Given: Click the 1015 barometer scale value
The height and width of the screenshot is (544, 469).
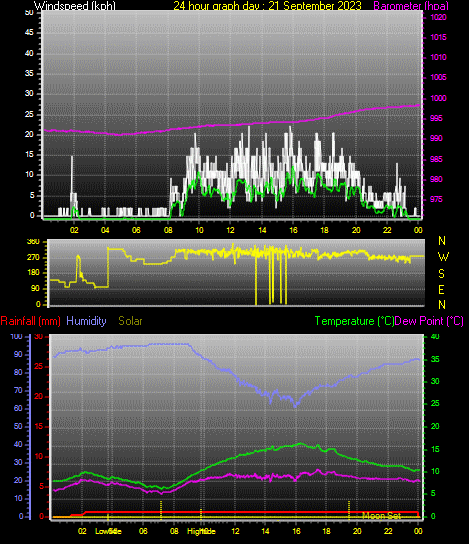Looking at the screenshot, I should [x=438, y=37].
